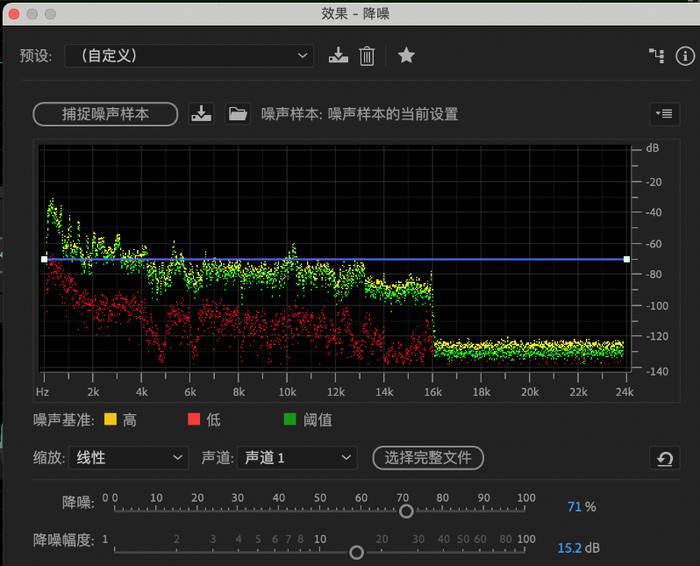Show effect info icon
Viewport: 700px width, 566px height.
click(685, 56)
